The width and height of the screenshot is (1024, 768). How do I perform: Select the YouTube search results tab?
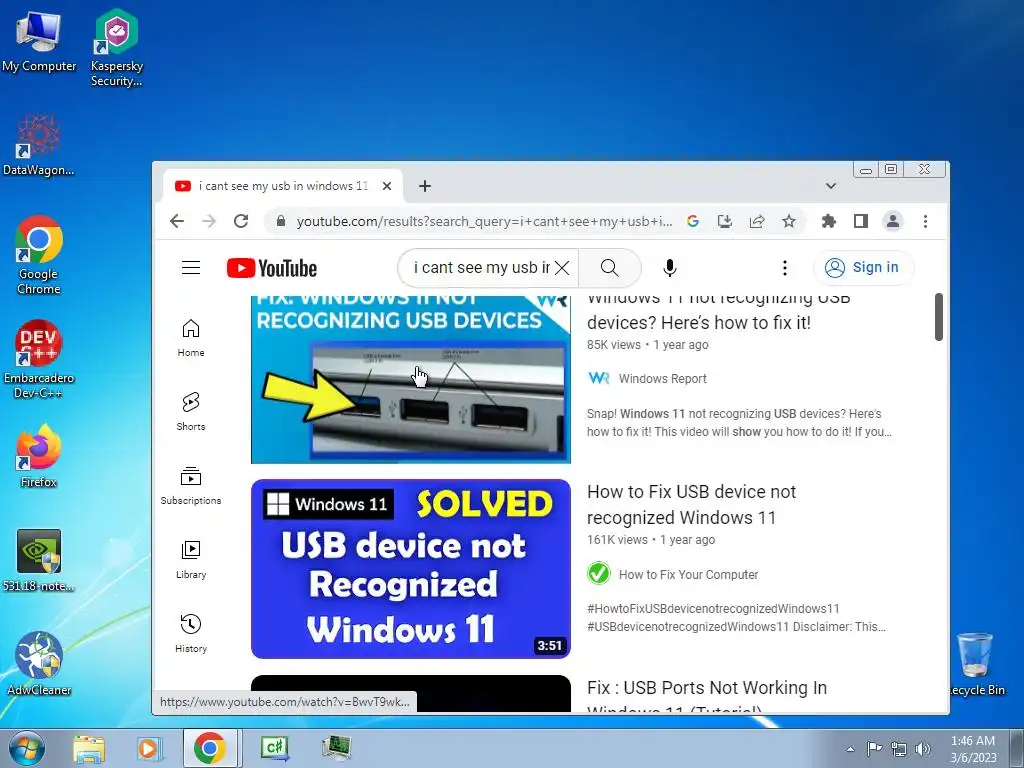click(282, 186)
